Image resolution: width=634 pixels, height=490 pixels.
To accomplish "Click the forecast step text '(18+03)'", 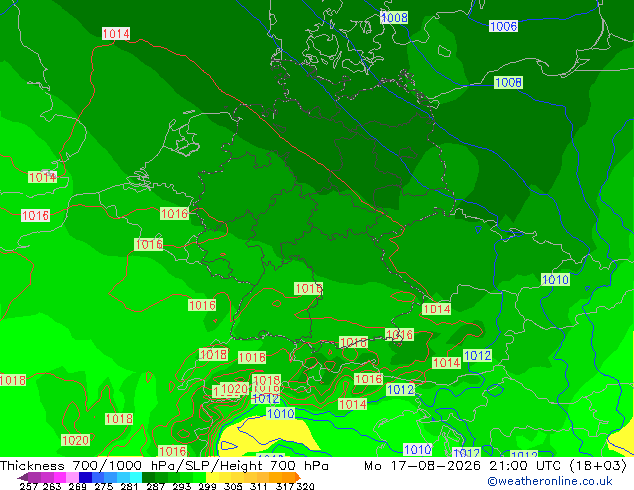I will [x=598, y=466].
